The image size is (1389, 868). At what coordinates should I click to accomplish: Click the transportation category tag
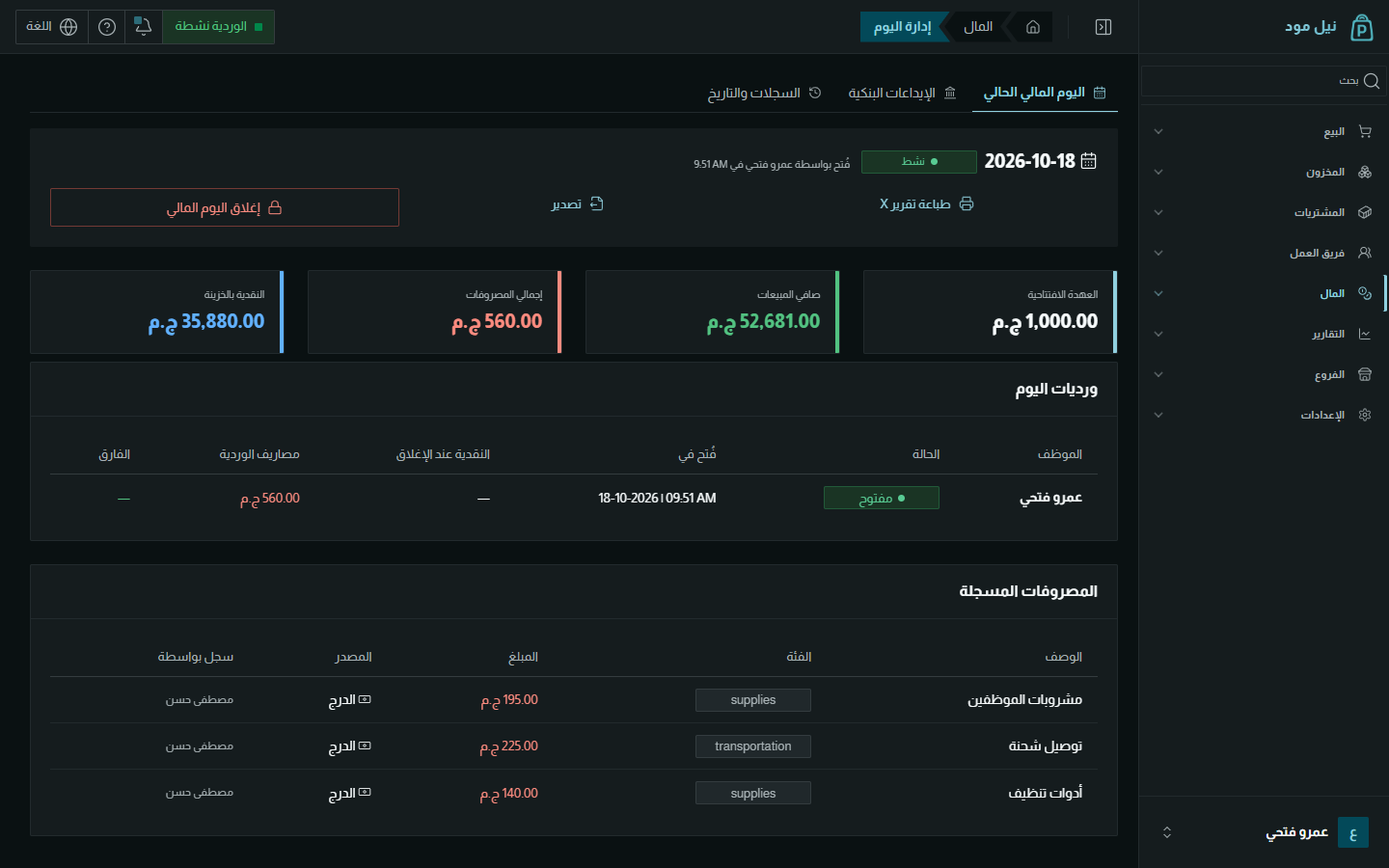[x=753, y=746]
